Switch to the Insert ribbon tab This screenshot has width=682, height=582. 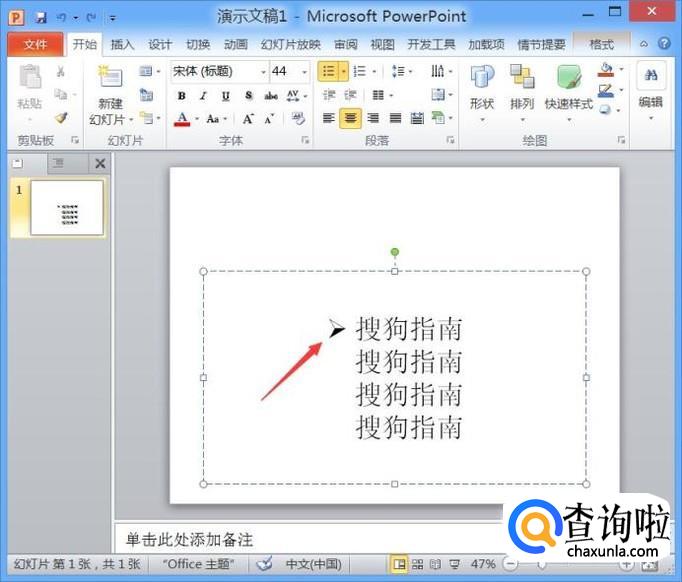pos(122,44)
